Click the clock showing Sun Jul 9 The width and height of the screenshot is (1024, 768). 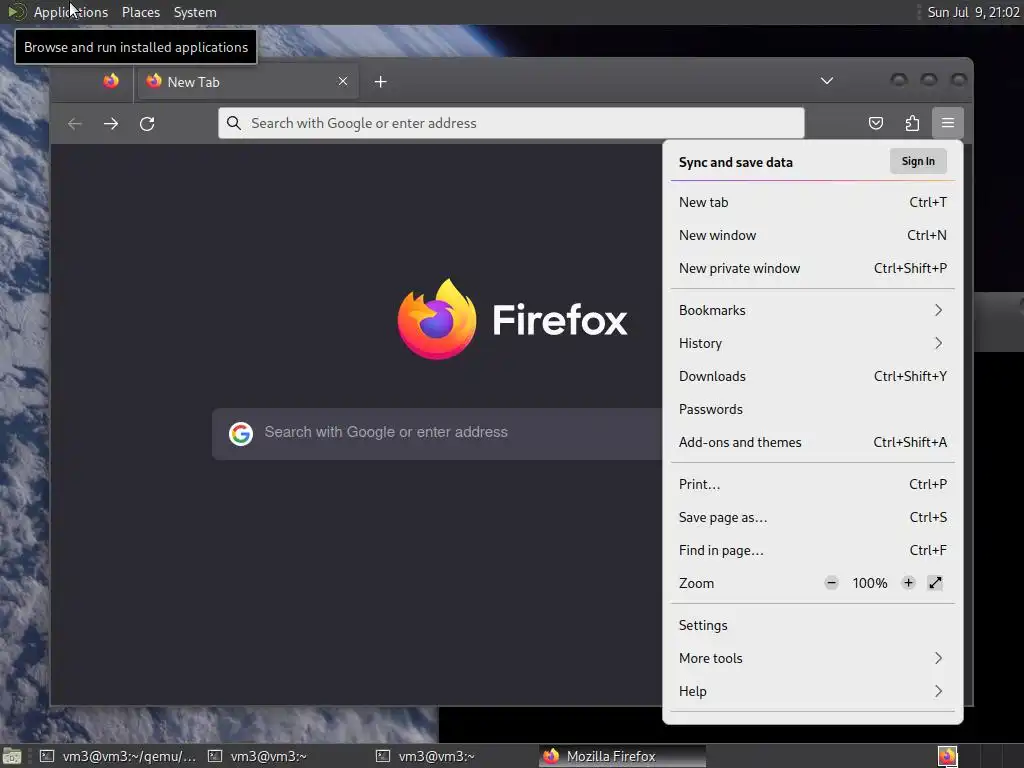click(x=973, y=12)
